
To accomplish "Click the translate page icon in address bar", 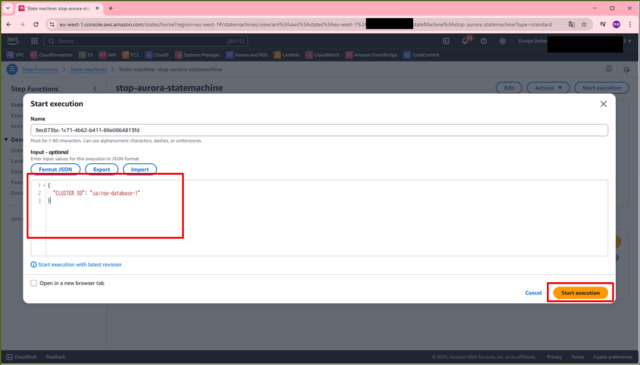I will tap(571, 24).
